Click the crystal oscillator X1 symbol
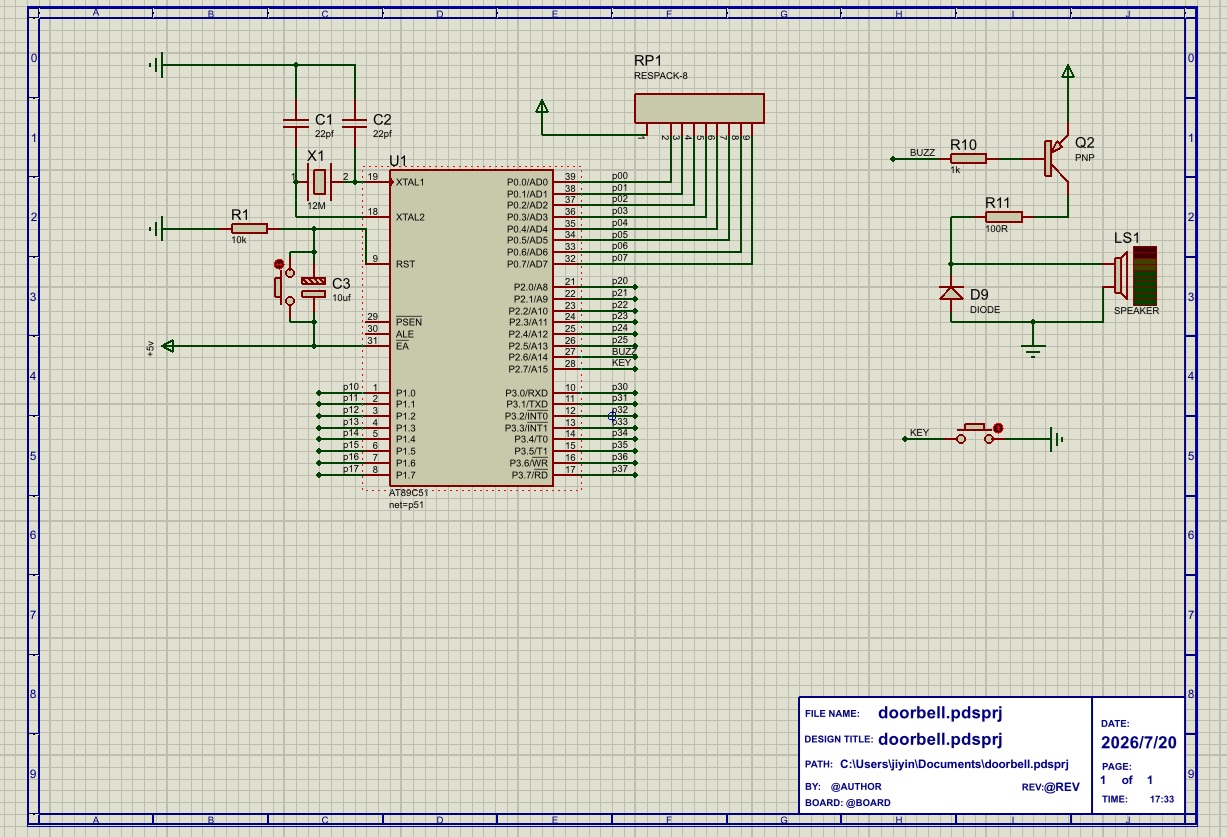Screen dimensions: 1227x837 click(x=319, y=181)
